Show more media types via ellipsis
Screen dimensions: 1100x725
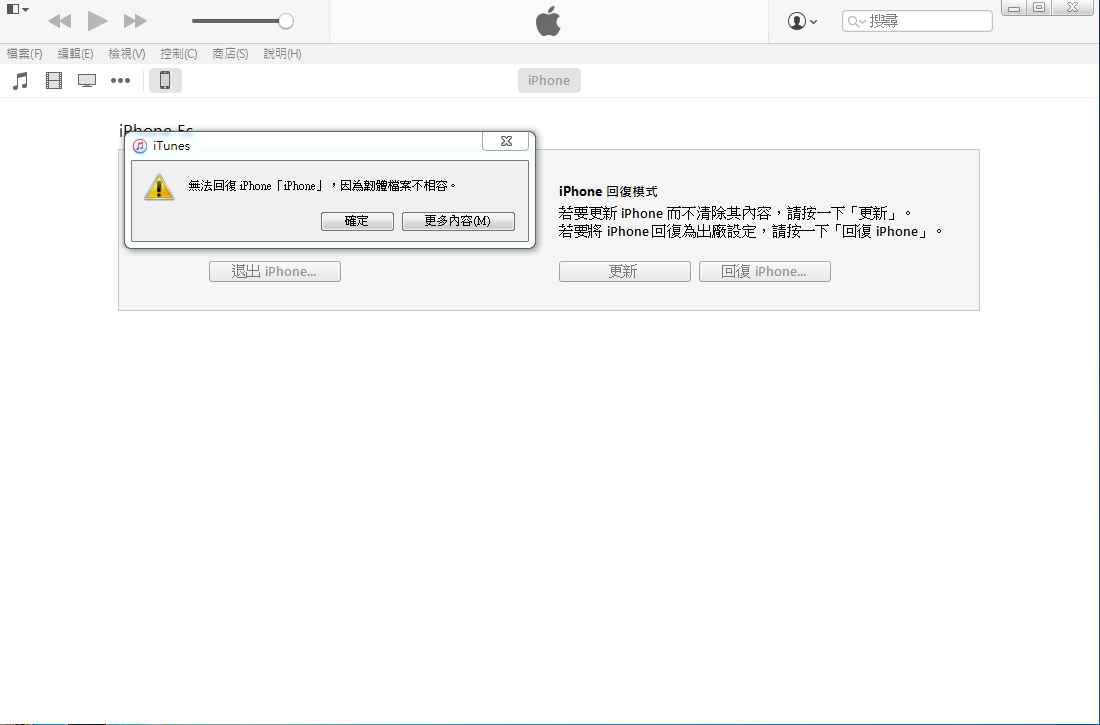pos(121,81)
